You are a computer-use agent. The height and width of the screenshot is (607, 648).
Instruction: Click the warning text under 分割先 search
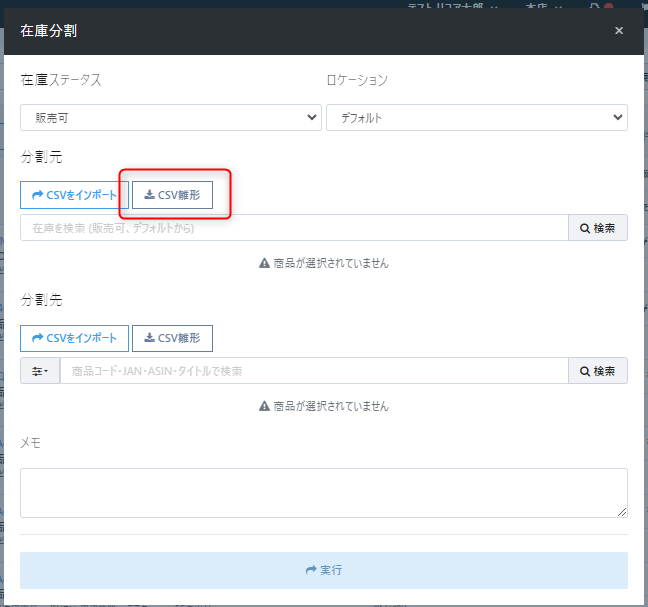(324, 406)
